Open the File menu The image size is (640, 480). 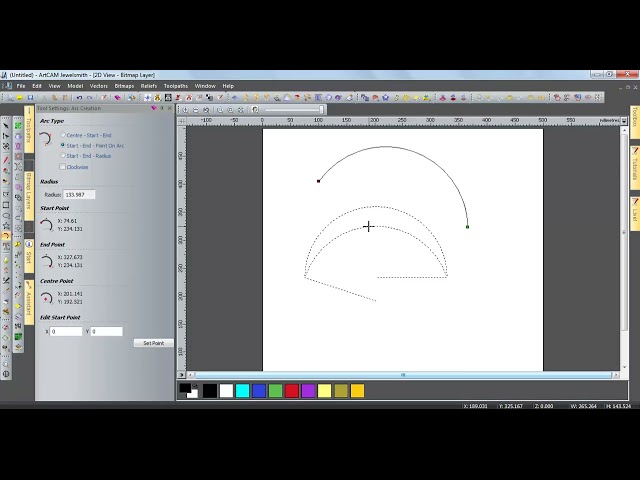pos(21,86)
